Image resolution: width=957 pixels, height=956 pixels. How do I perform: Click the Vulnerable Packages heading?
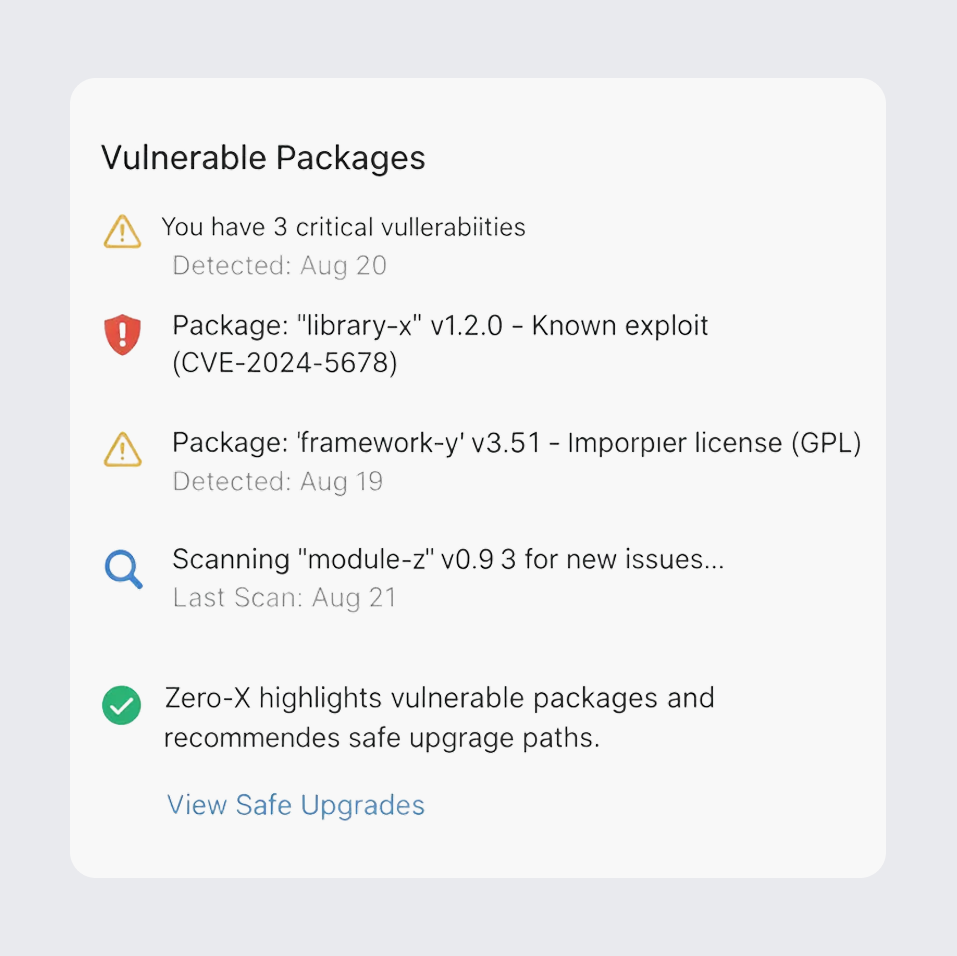263,158
